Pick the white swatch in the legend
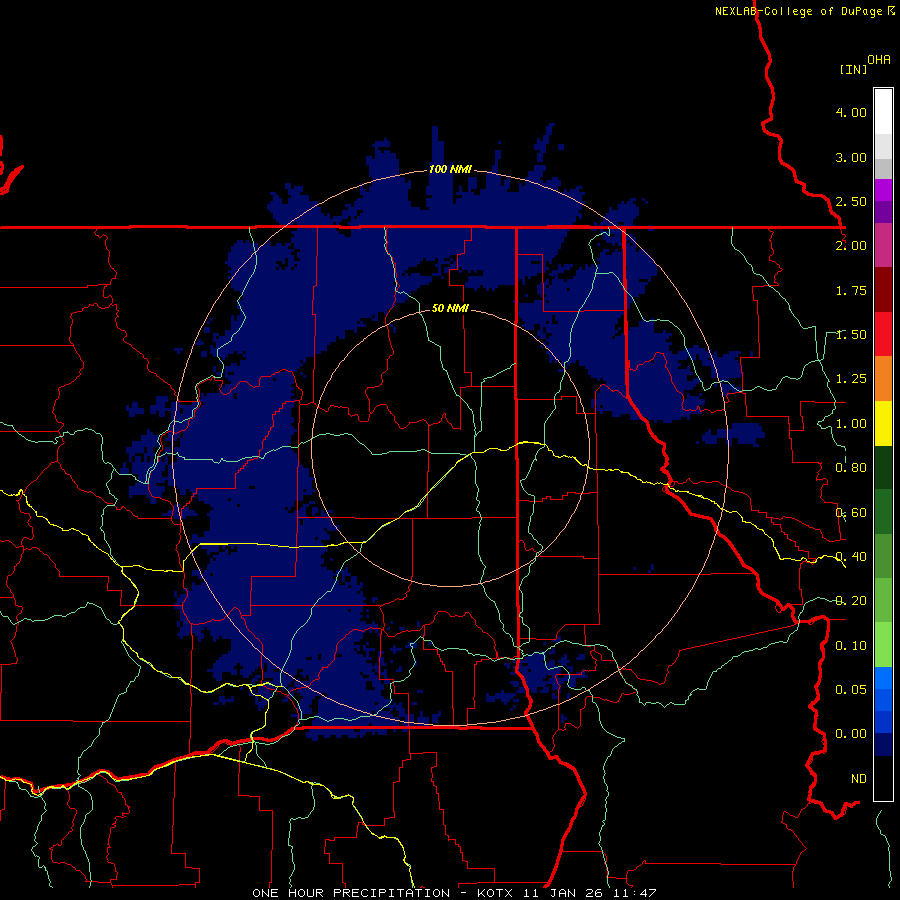This screenshot has height=900, width=900. click(883, 112)
